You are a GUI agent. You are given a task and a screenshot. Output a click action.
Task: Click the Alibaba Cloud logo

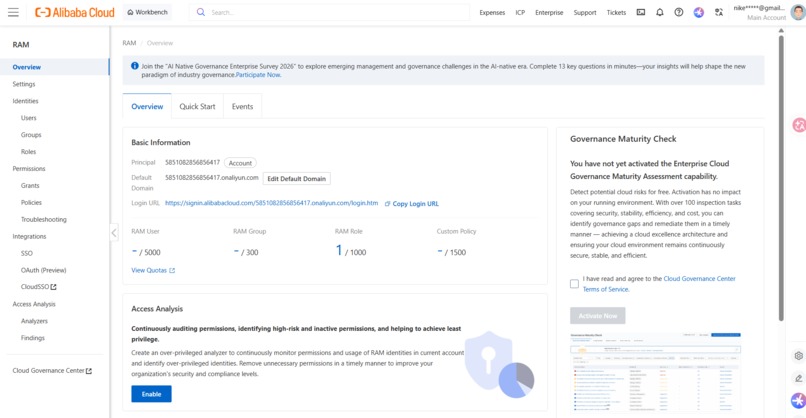[x=75, y=12]
